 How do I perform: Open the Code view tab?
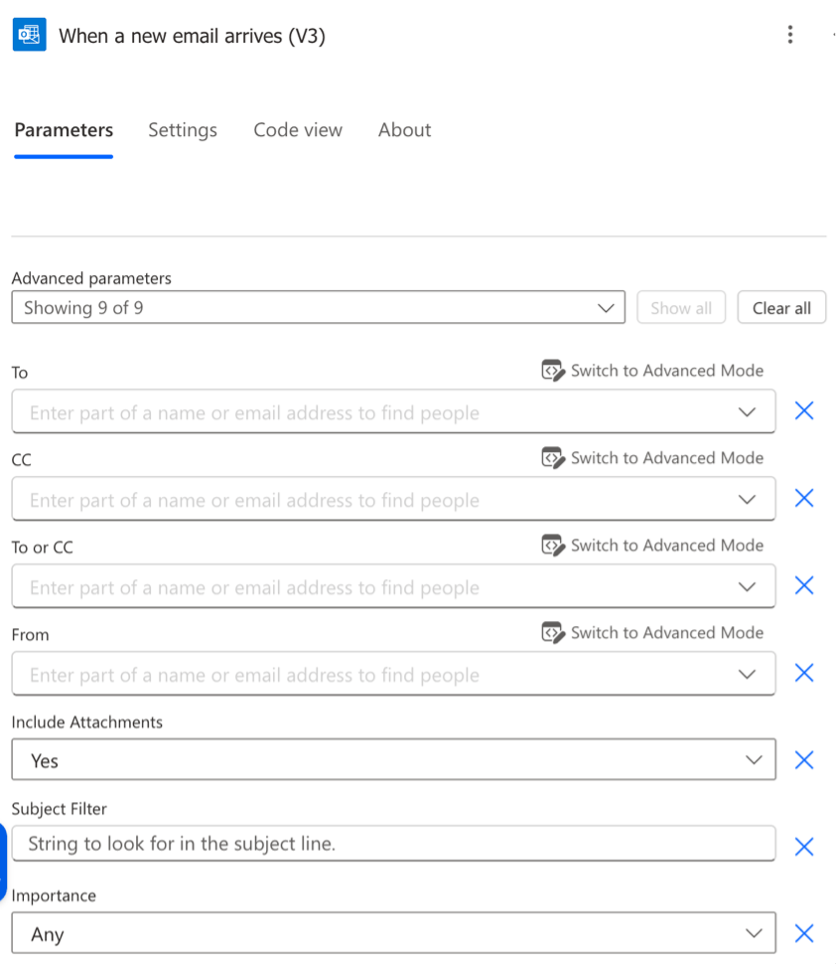297,130
